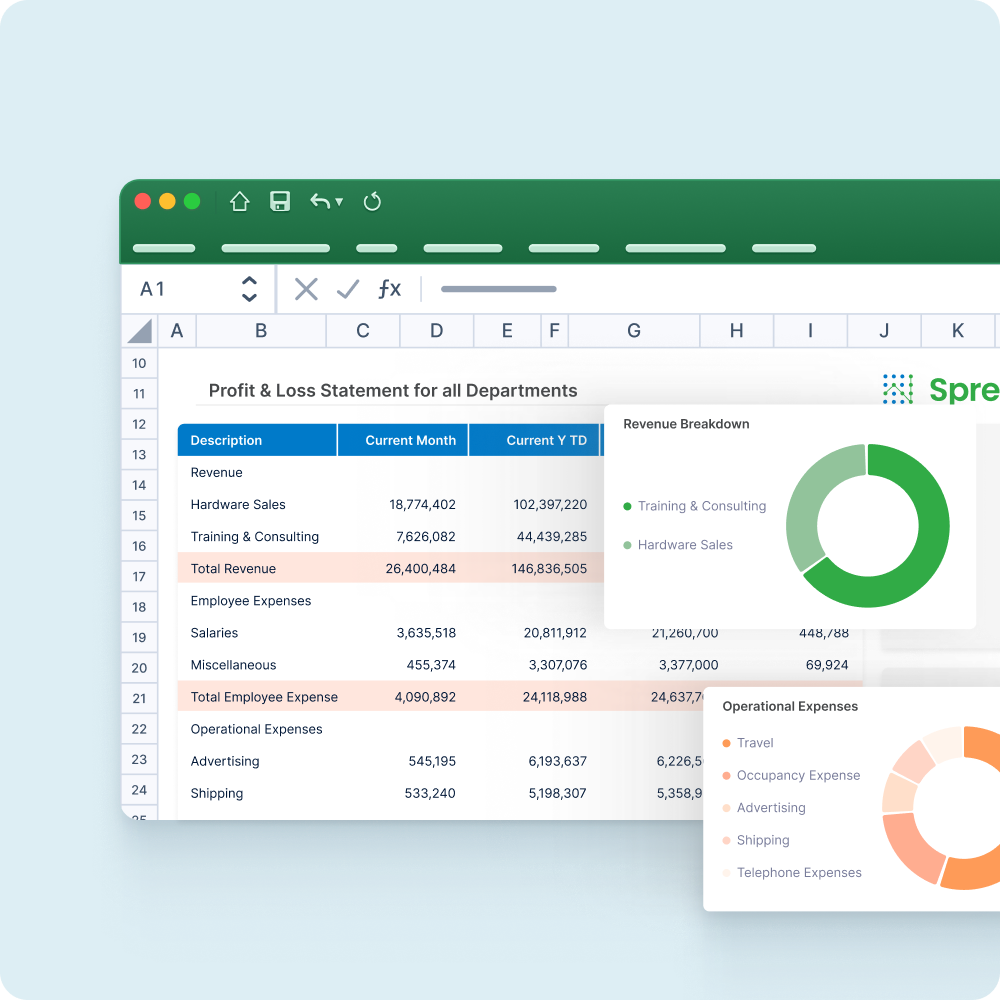This screenshot has height=1000, width=1000.
Task: Confirm formula entry with checkmark icon
Action: [348, 289]
